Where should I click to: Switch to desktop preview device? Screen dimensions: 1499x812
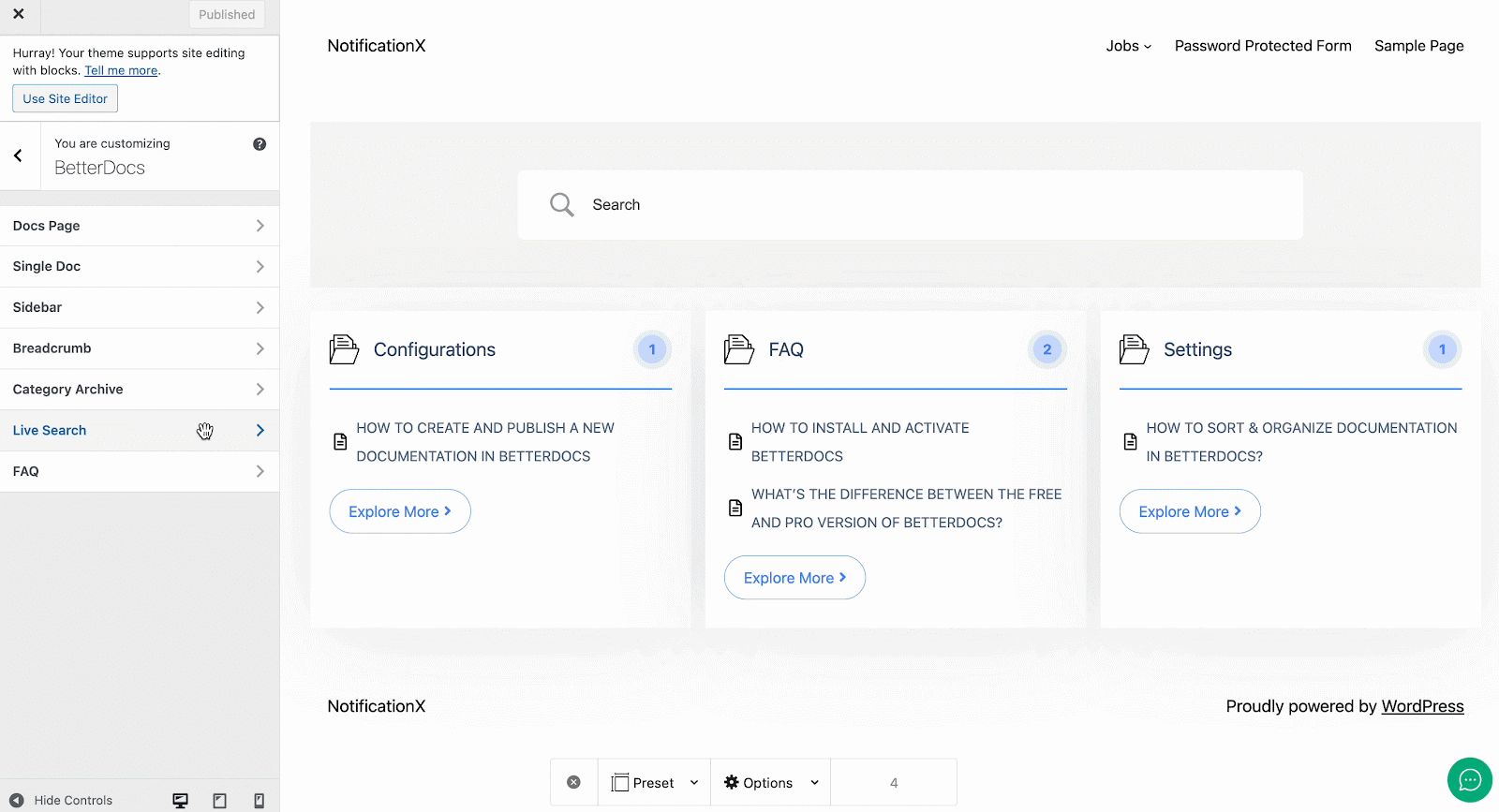pyautogui.click(x=180, y=801)
